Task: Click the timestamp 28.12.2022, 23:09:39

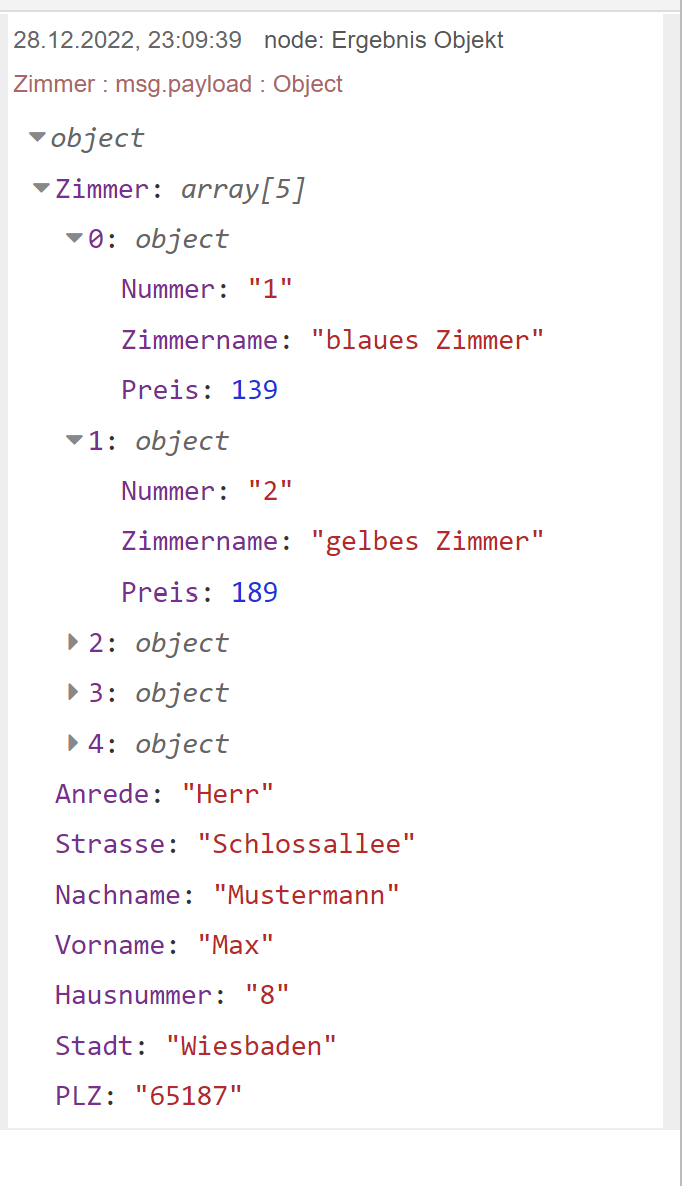Action: click(x=128, y=40)
